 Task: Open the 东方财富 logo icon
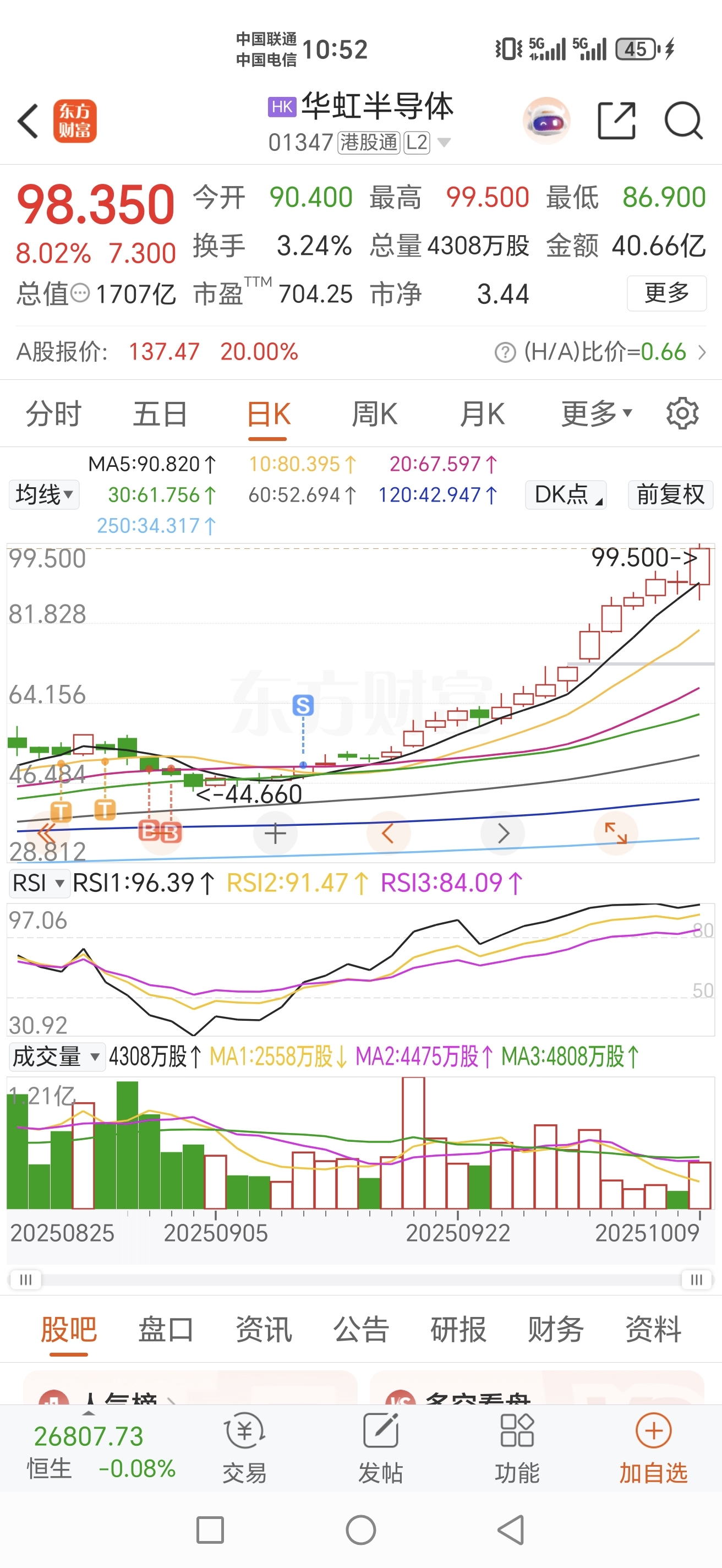75,121
